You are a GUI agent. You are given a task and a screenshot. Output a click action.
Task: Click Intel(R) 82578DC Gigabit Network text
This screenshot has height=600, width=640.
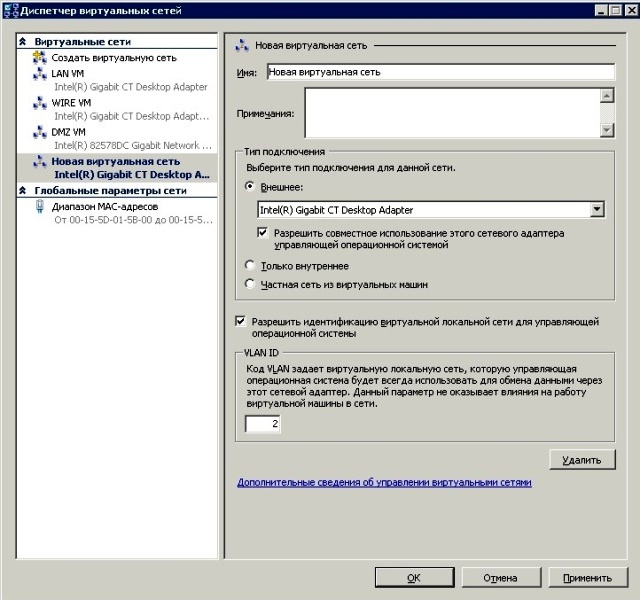(133, 145)
